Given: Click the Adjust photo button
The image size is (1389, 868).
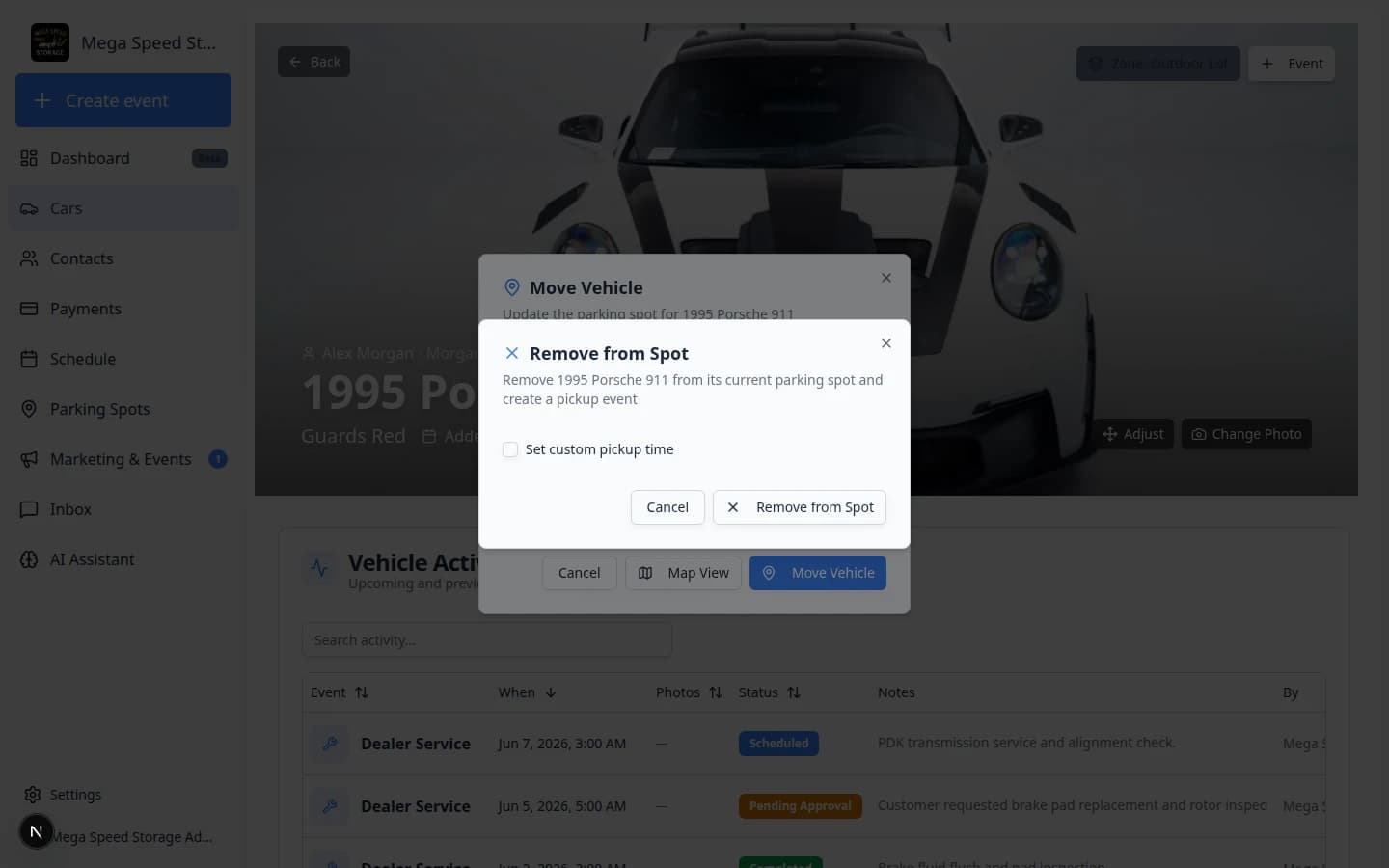Looking at the screenshot, I should pyautogui.click(x=1133, y=434).
